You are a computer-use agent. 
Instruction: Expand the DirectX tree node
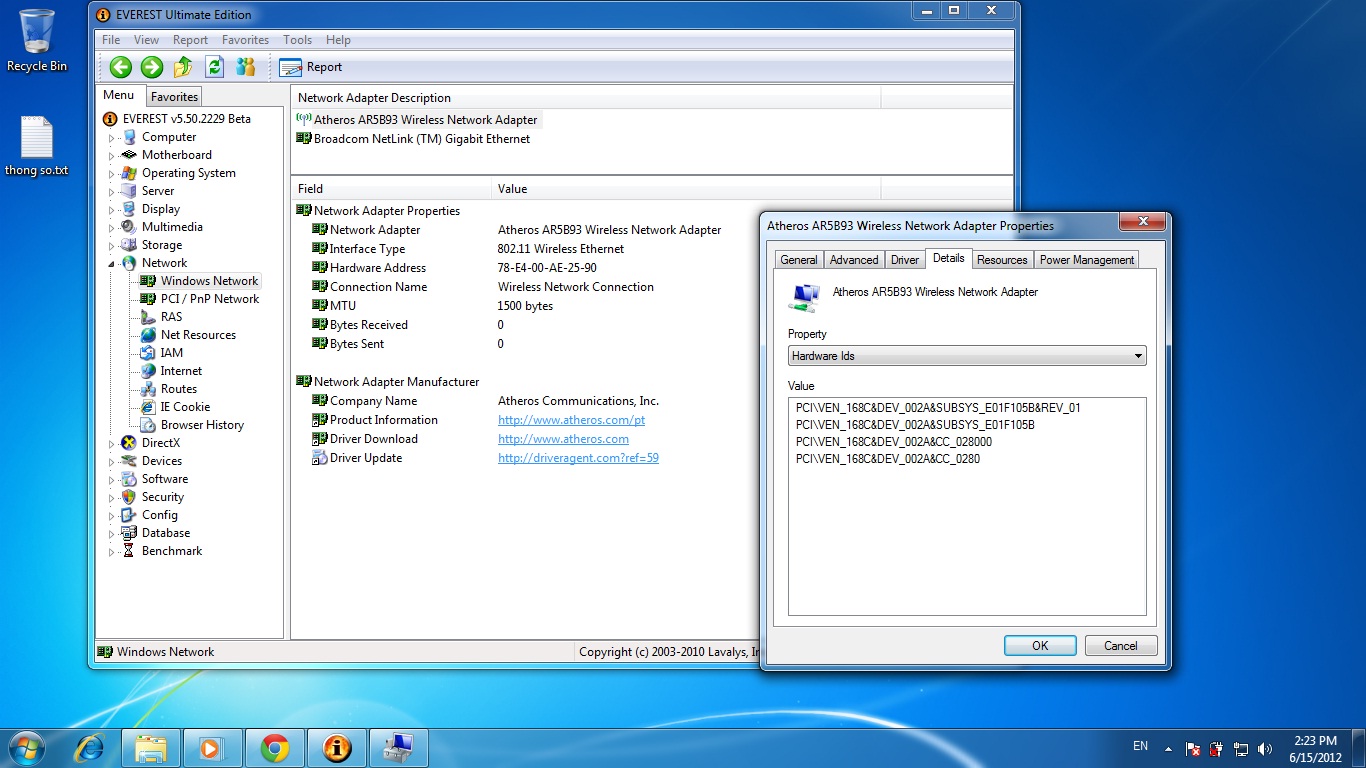click(x=112, y=444)
